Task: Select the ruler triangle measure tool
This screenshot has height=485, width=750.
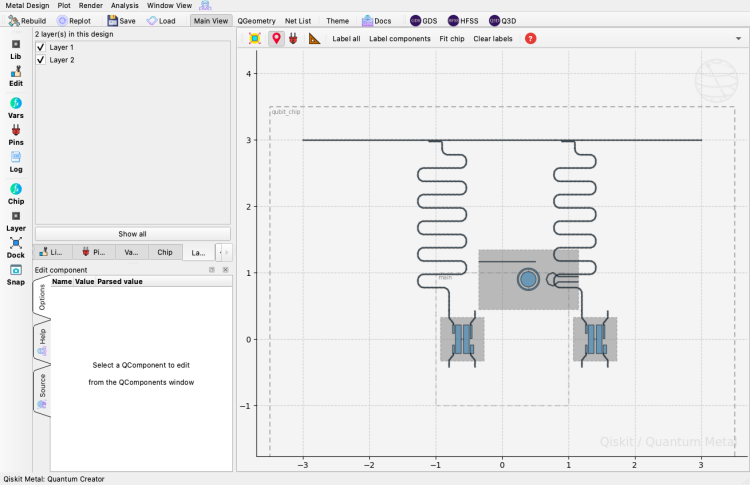Action: 314,39
